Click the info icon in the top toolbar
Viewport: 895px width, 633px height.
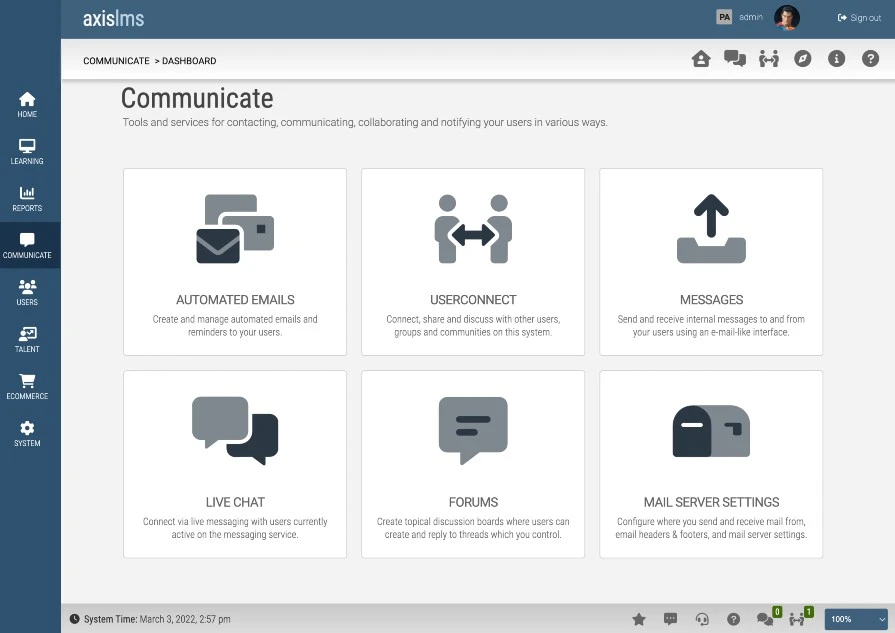[x=836, y=59]
